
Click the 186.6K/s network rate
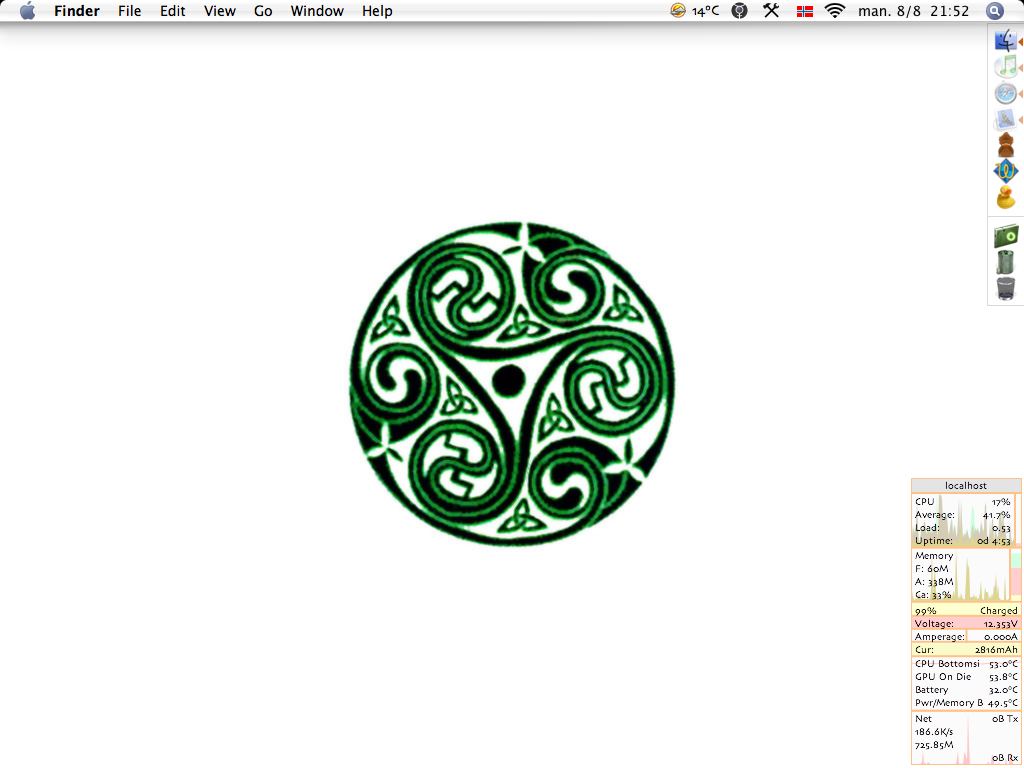coord(934,731)
